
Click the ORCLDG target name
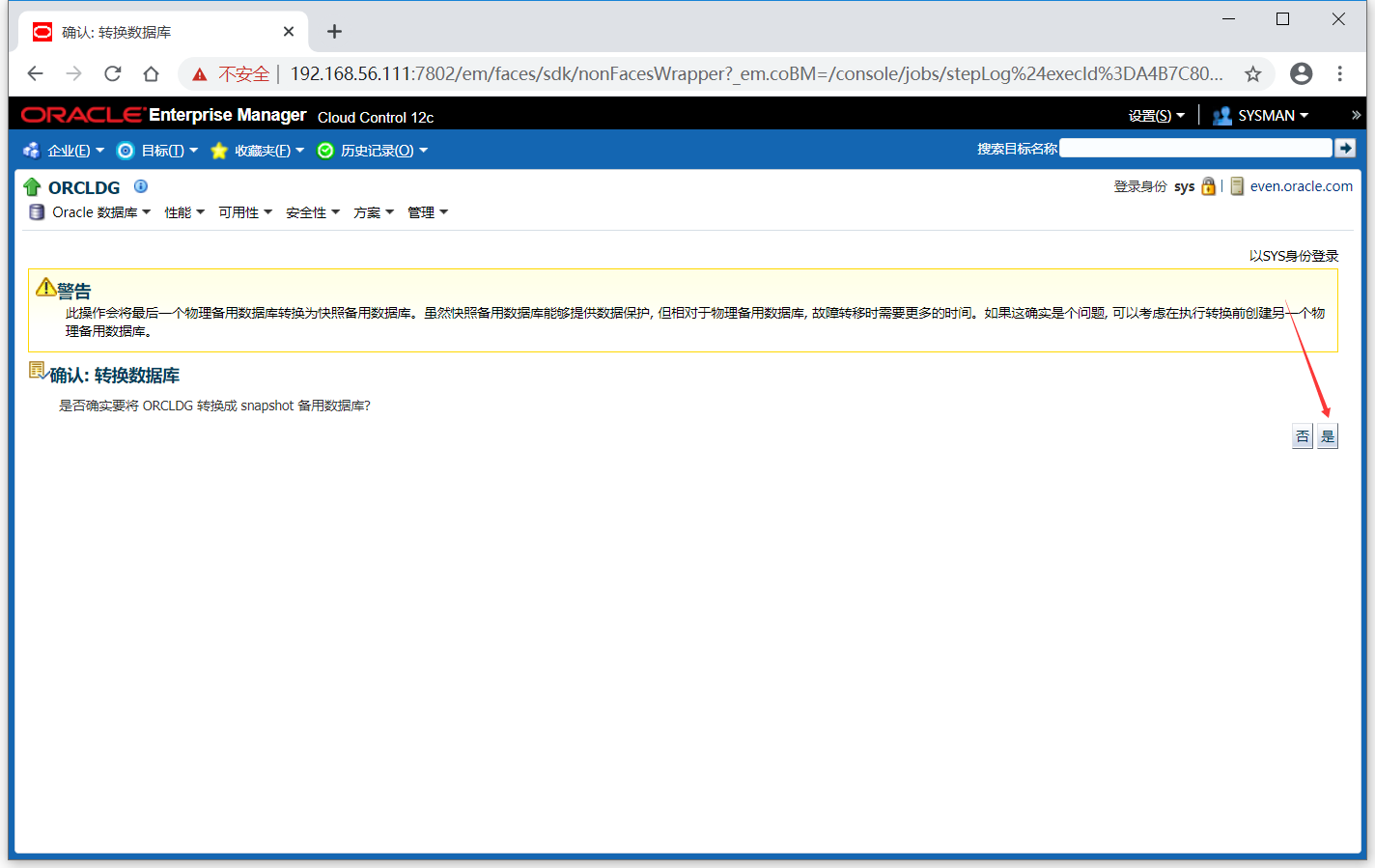[x=84, y=187]
